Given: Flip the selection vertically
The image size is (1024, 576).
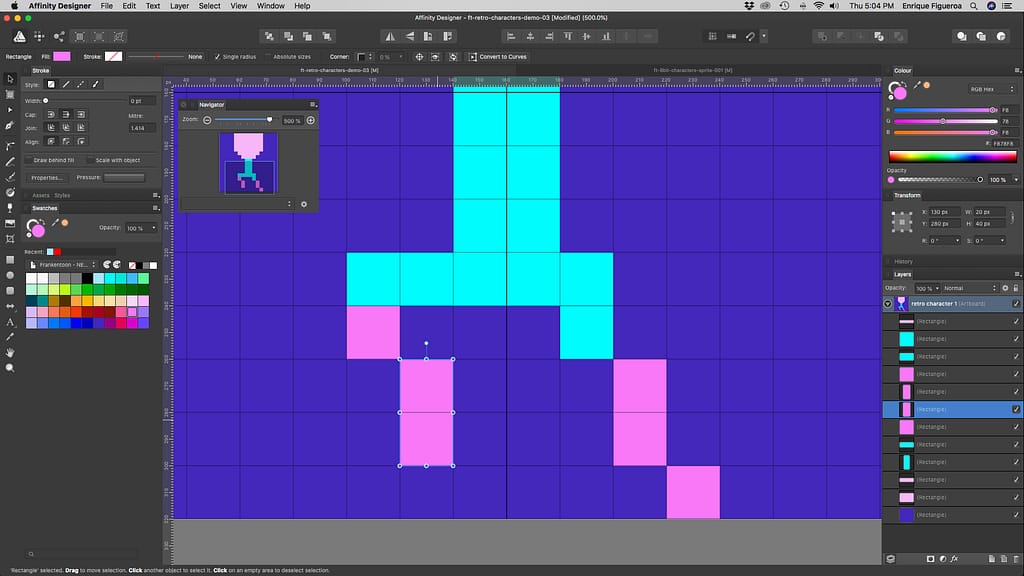Looking at the screenshot, I should tap(409, 37).
